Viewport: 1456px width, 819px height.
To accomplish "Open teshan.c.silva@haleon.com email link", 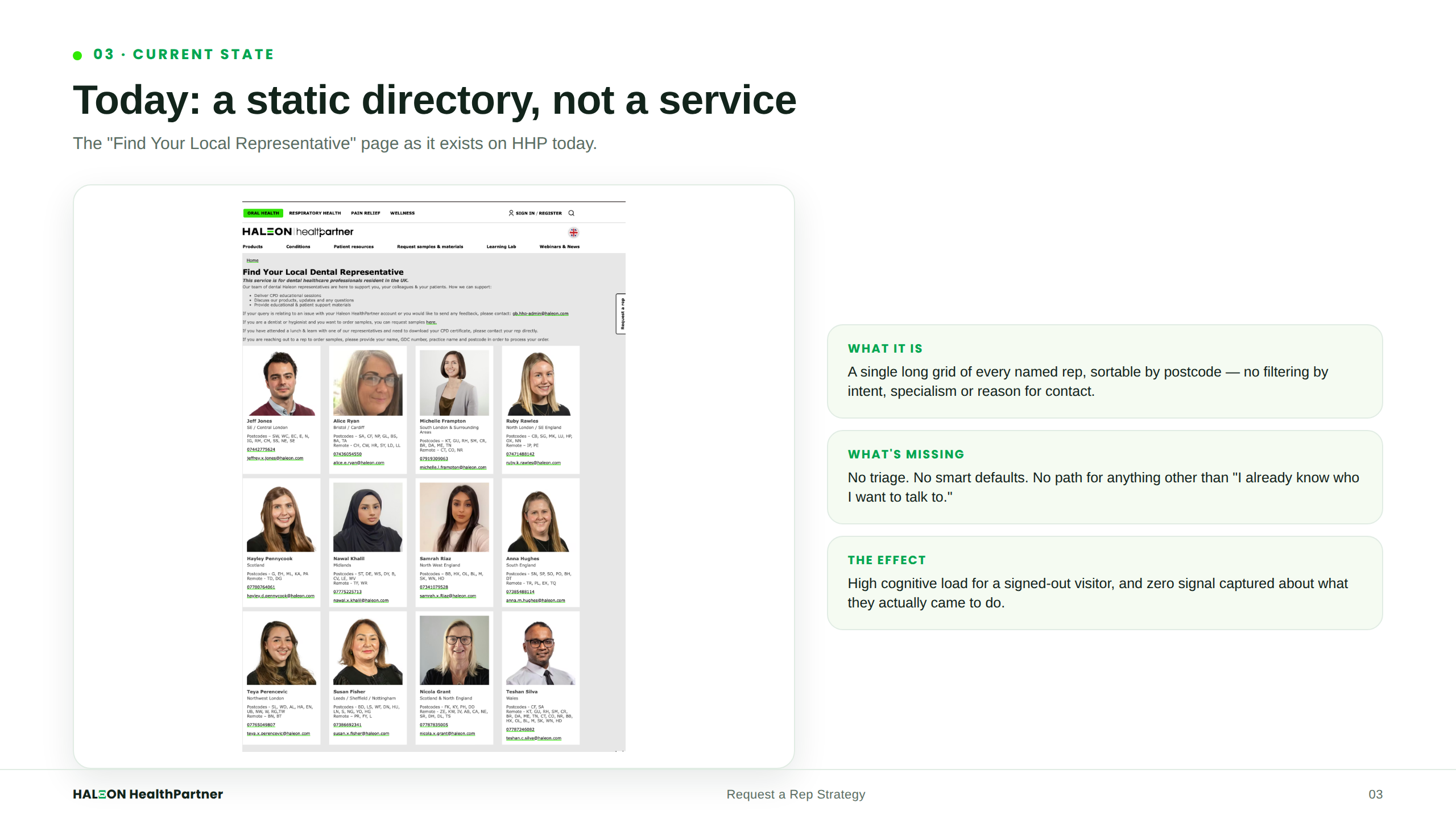I will click(x=534, y=738).
